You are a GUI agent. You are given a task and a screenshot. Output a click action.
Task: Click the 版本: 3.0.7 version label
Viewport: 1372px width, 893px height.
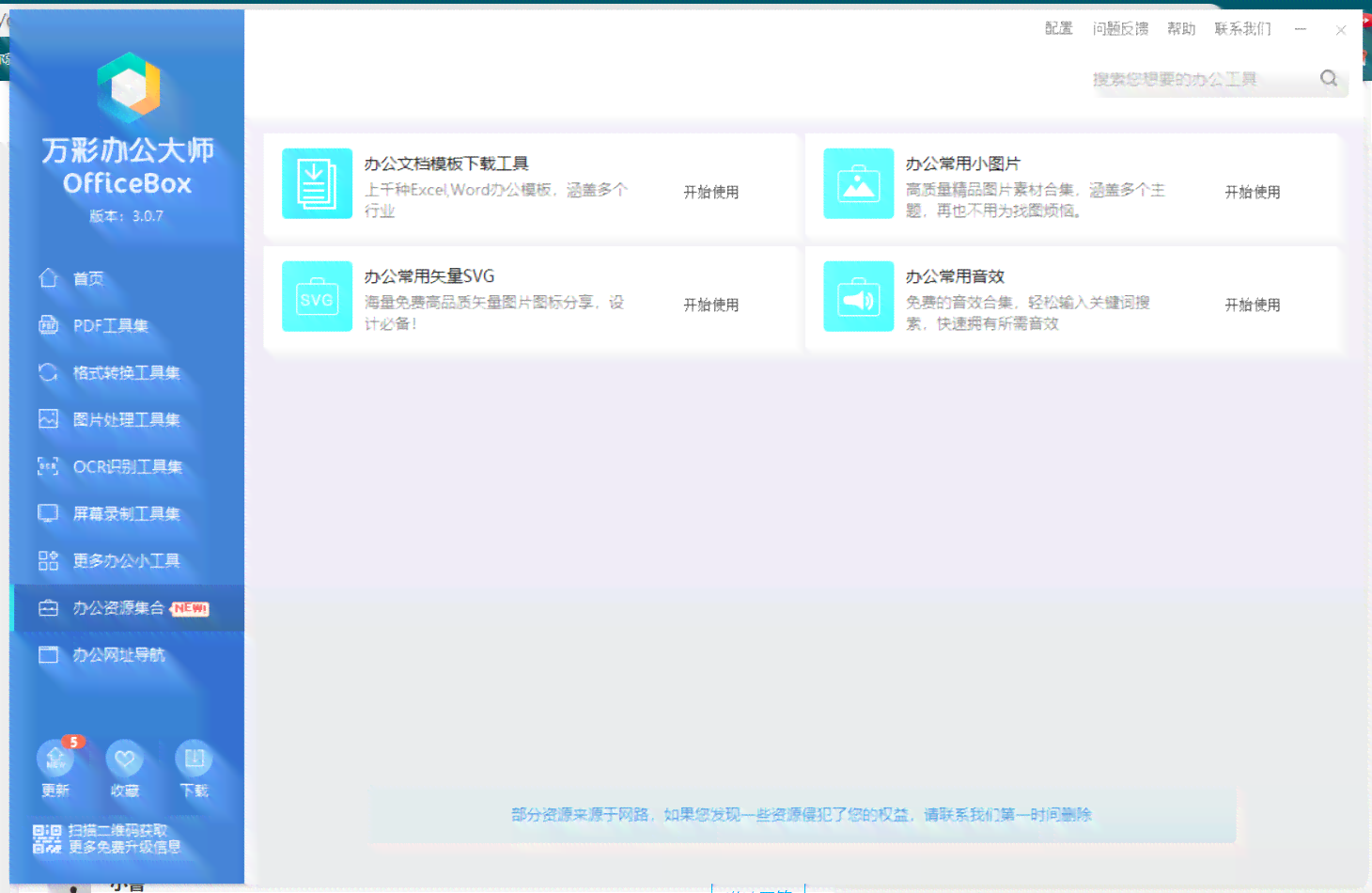[x=127, y=216]
